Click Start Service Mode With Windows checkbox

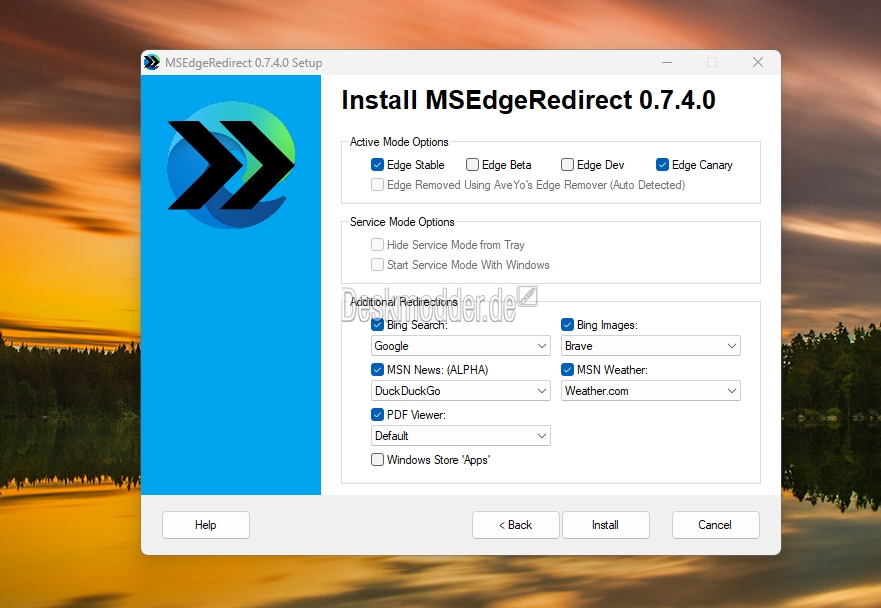(x=378, y=265)
